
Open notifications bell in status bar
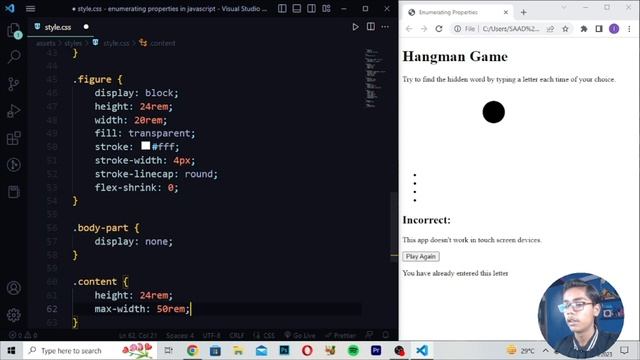385,336
